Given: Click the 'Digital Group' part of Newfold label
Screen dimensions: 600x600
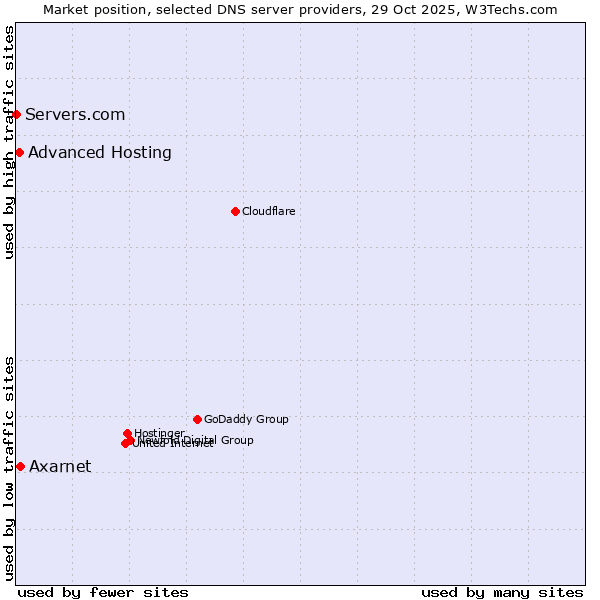Looking at the screenshot, I should 222,440.
